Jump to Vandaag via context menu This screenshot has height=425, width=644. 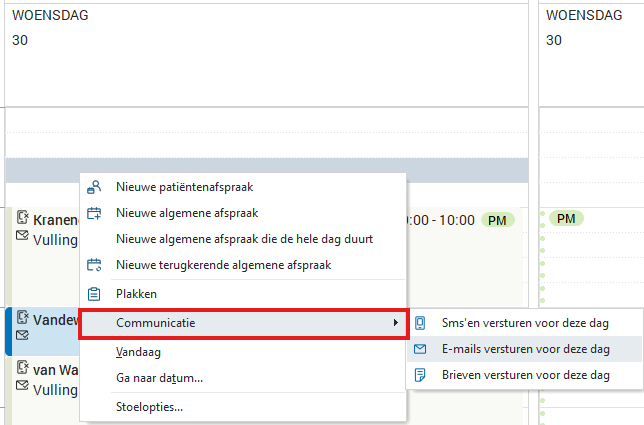(138, 352)
